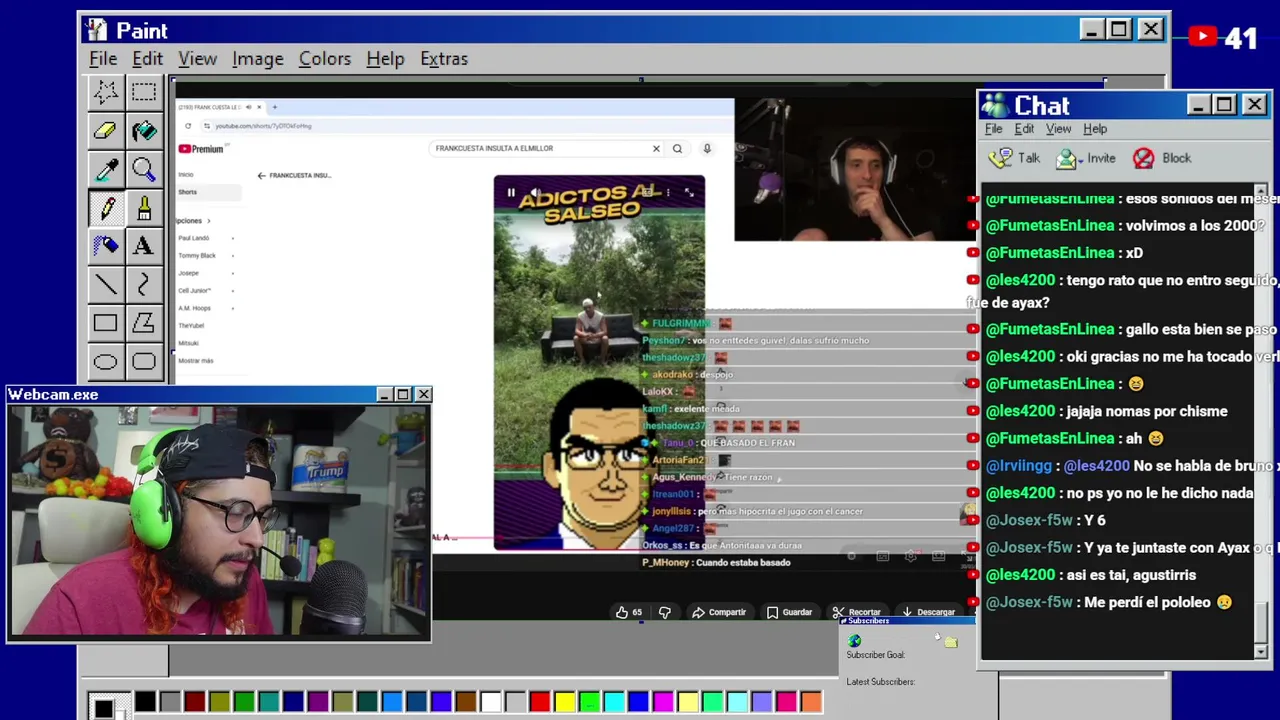Click the browser reload icon
This screenshot has height=720, width=1280.
188,126
